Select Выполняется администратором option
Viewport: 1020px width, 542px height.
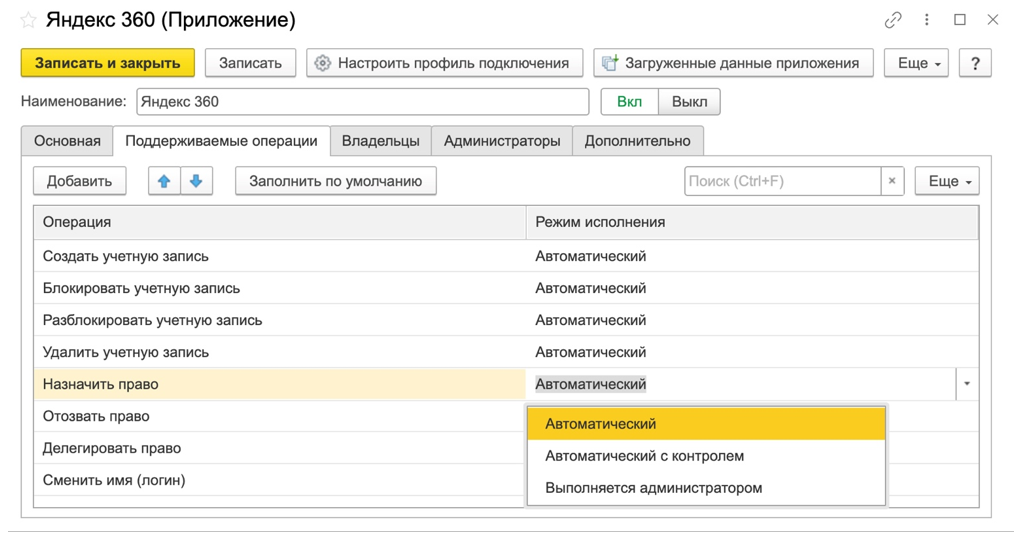pos(653,488)
